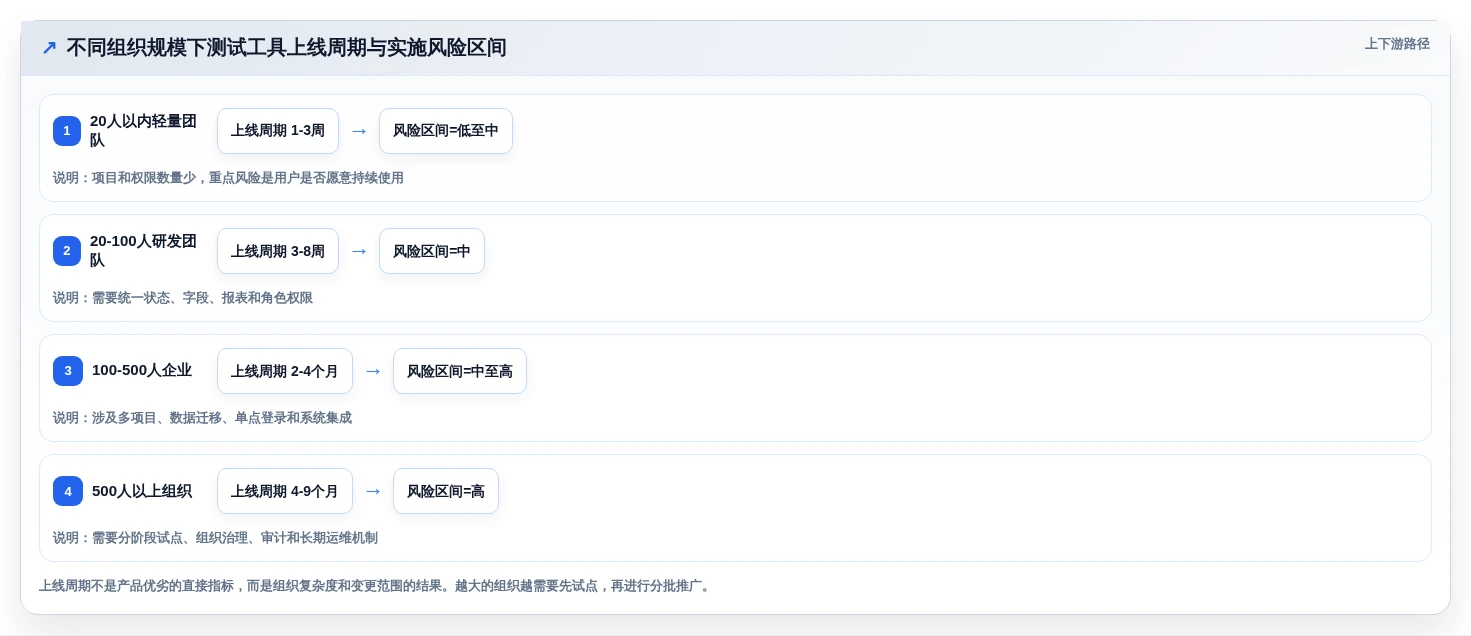
Task: Click the 风险区间=中 box
Action: click(x=432, y=251)
